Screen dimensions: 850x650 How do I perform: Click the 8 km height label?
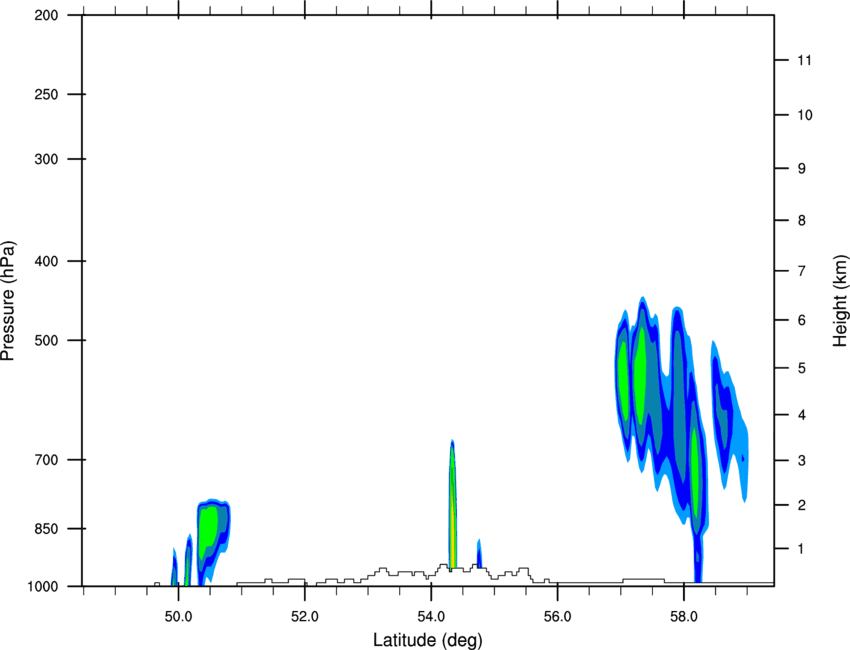(x=802, y=221)
